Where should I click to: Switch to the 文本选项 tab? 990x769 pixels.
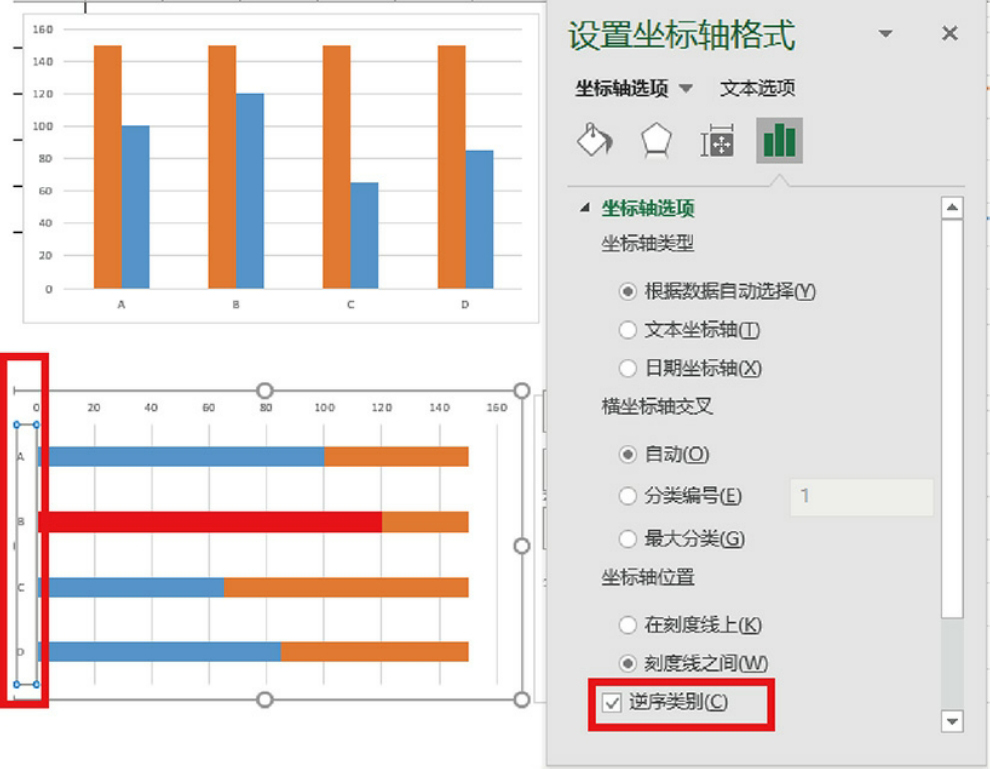(757, 88)
